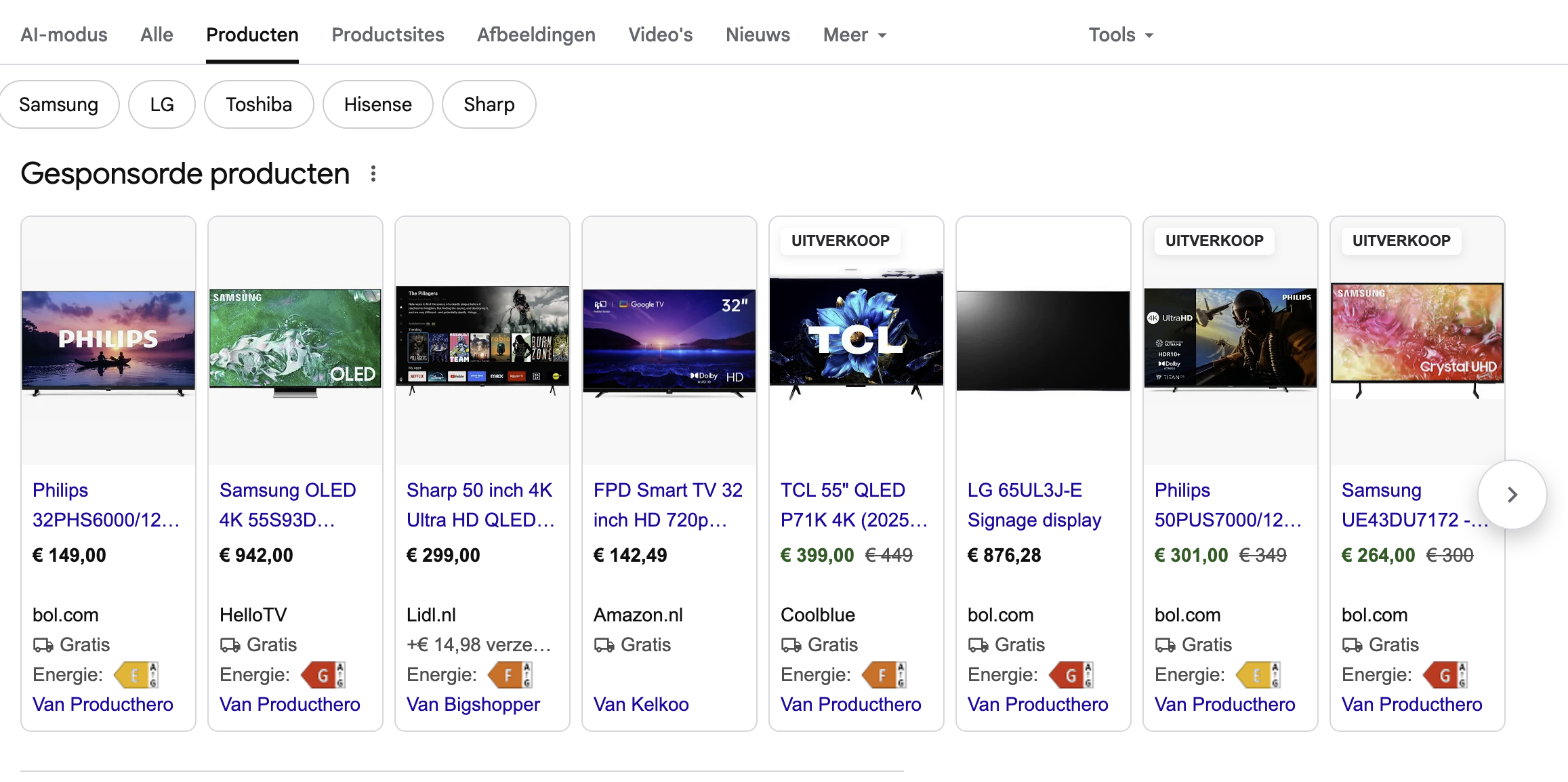Image resolution: width=1568 pixels, height=782 pixels.
Task: Click the Philips UltraHD TV image
Action: pyautogui.click(x=1231, y=340)
